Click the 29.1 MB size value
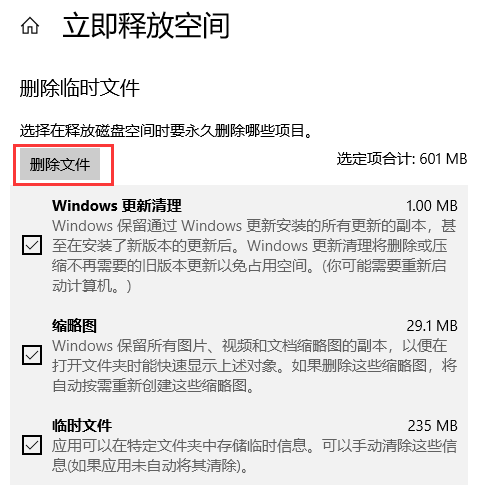 click(x=432, y=326)
